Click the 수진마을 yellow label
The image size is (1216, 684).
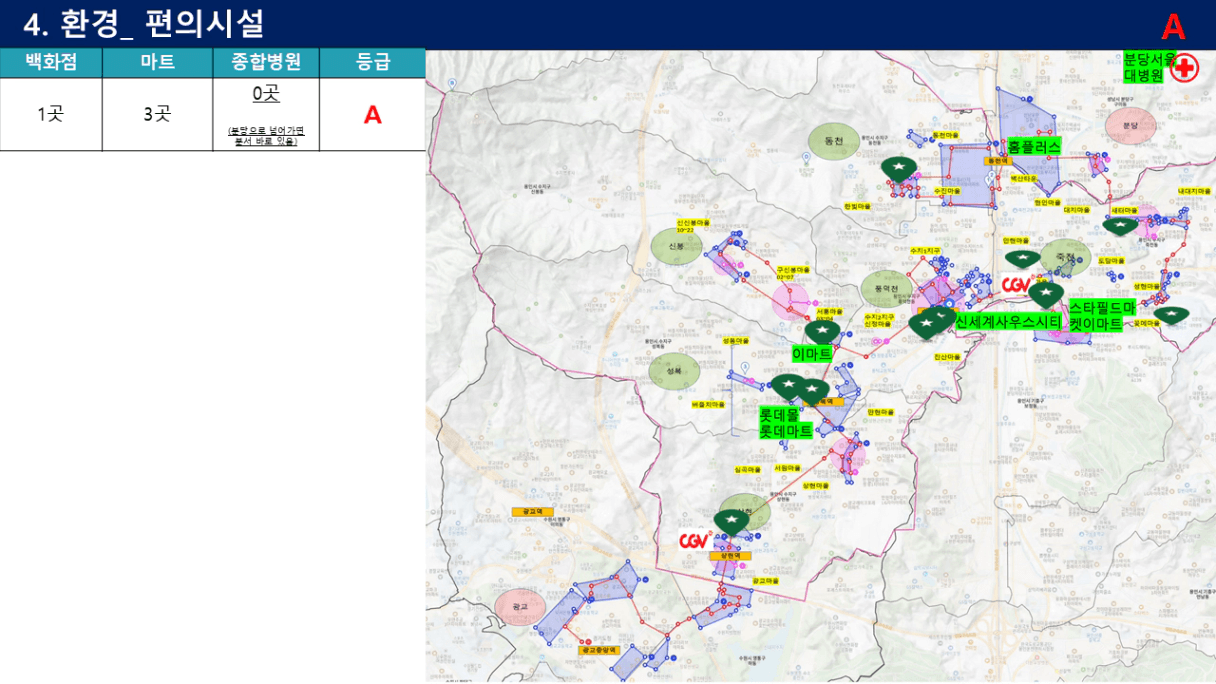coord(947,190)
